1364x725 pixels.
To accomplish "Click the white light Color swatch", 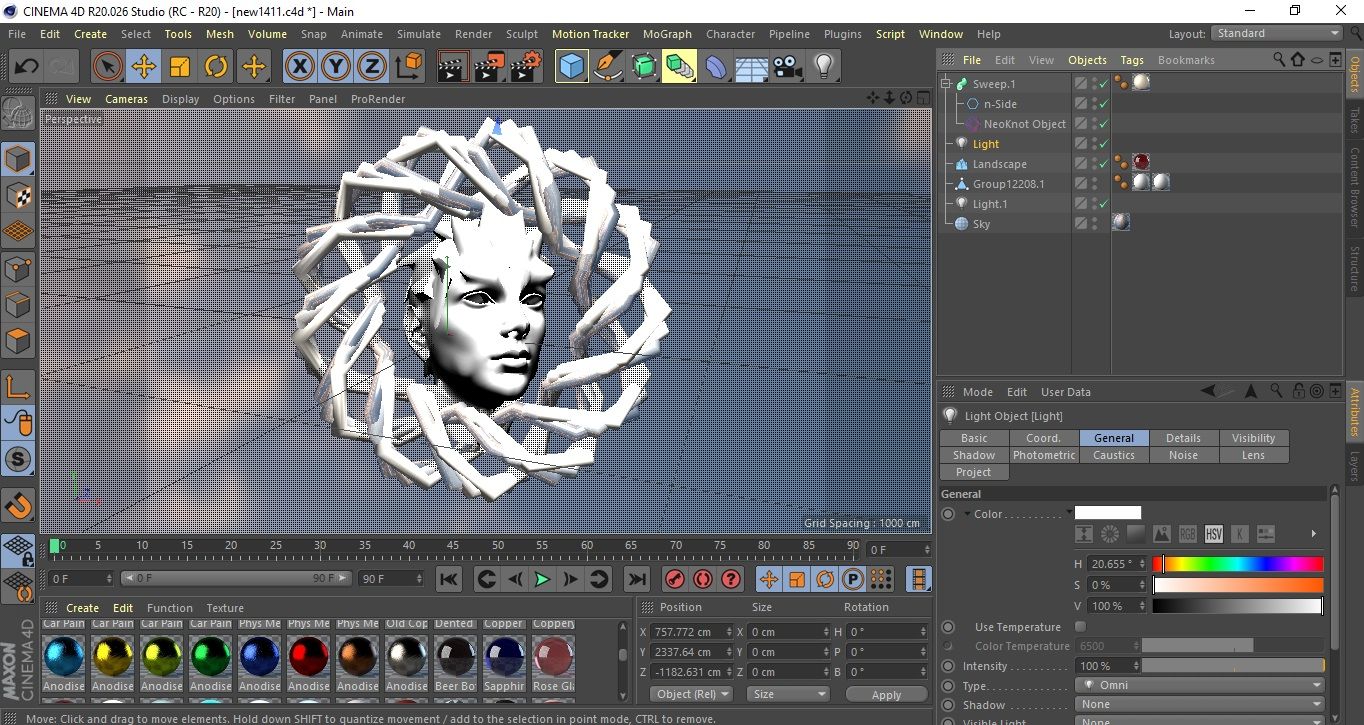I will (1107, 513).
